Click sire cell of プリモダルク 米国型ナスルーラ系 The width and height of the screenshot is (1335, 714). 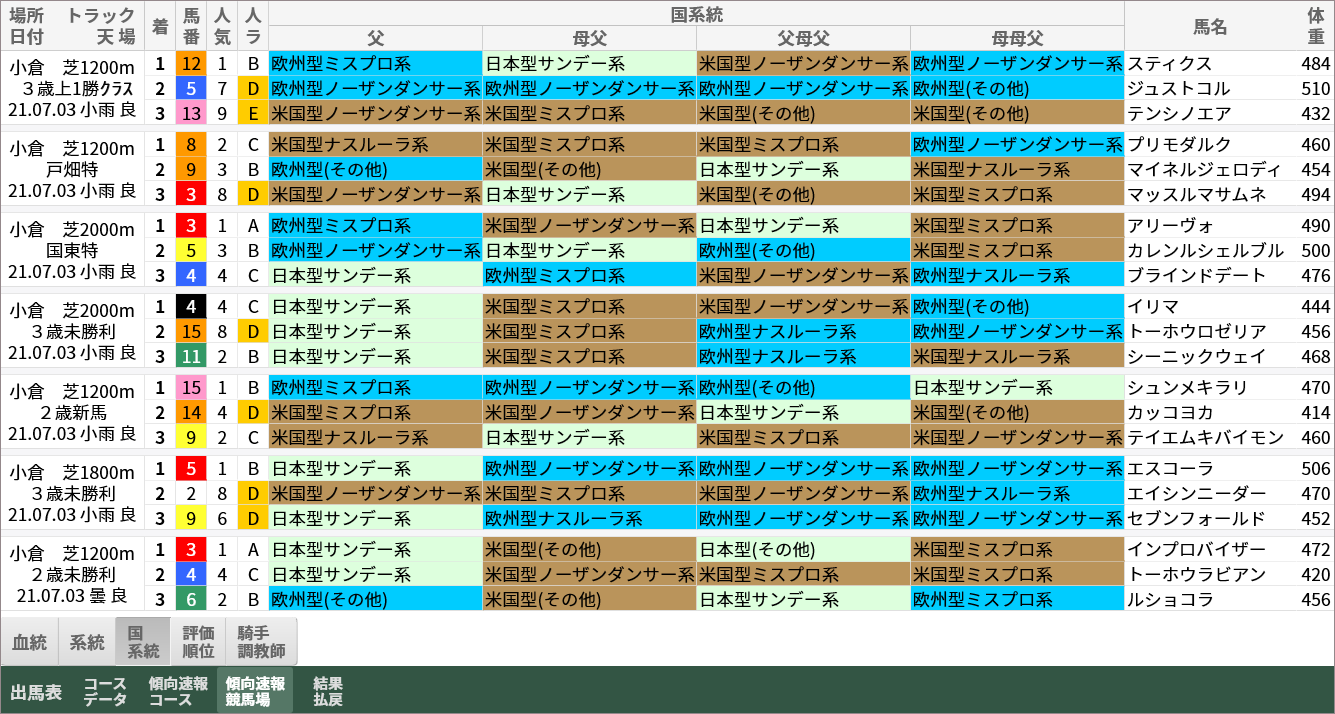376,144
